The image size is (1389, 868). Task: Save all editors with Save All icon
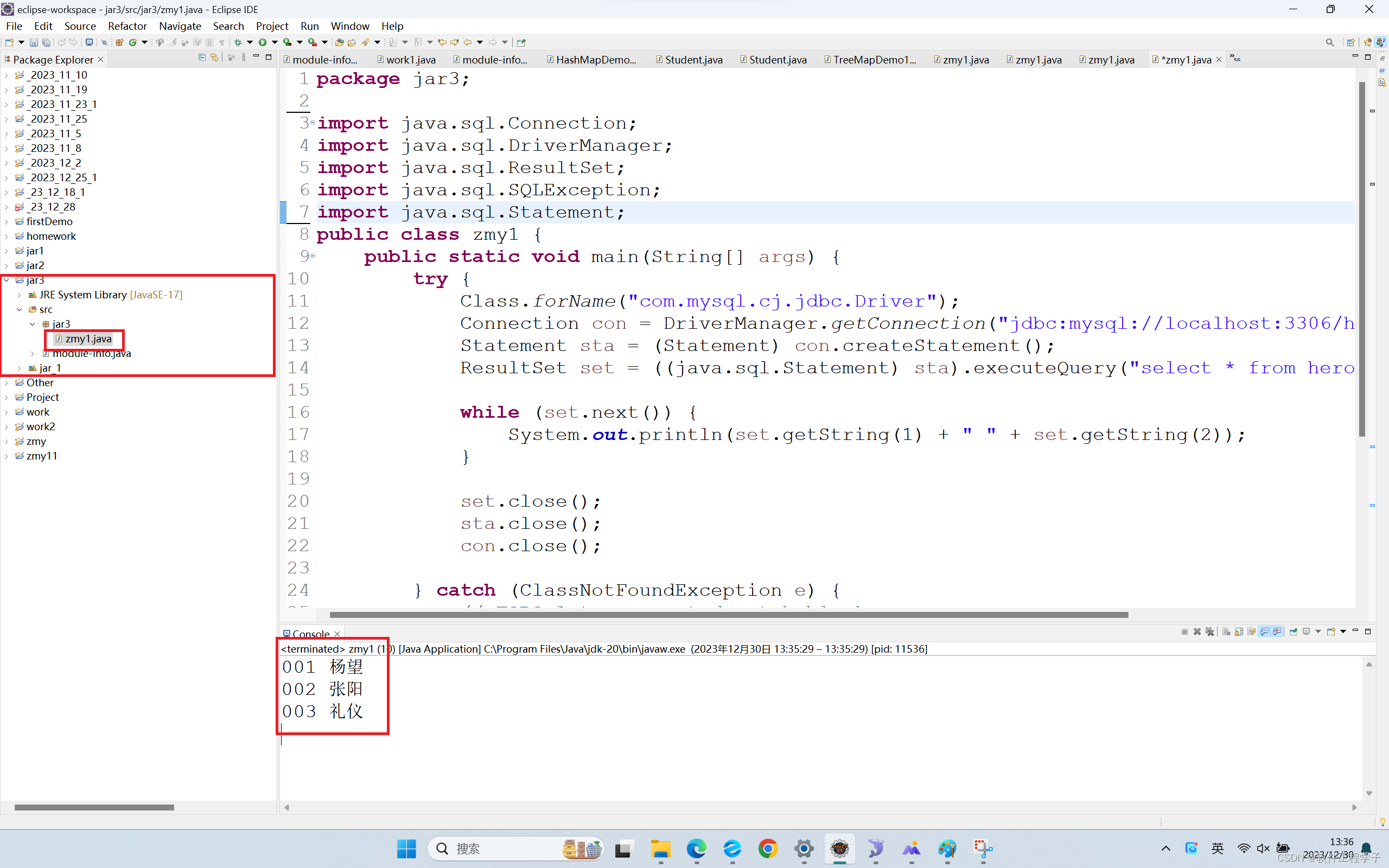[x=47, y=42]
